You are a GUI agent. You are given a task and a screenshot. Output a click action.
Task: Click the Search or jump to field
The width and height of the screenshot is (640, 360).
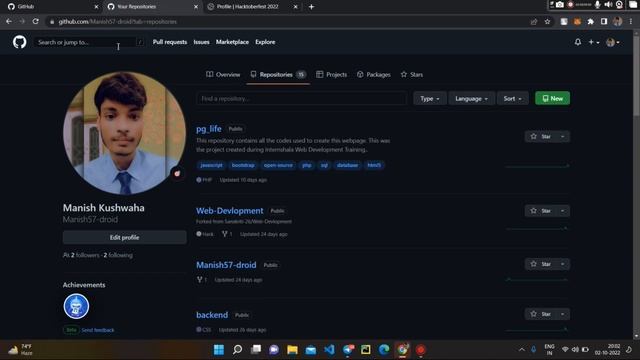coord(89,42)
